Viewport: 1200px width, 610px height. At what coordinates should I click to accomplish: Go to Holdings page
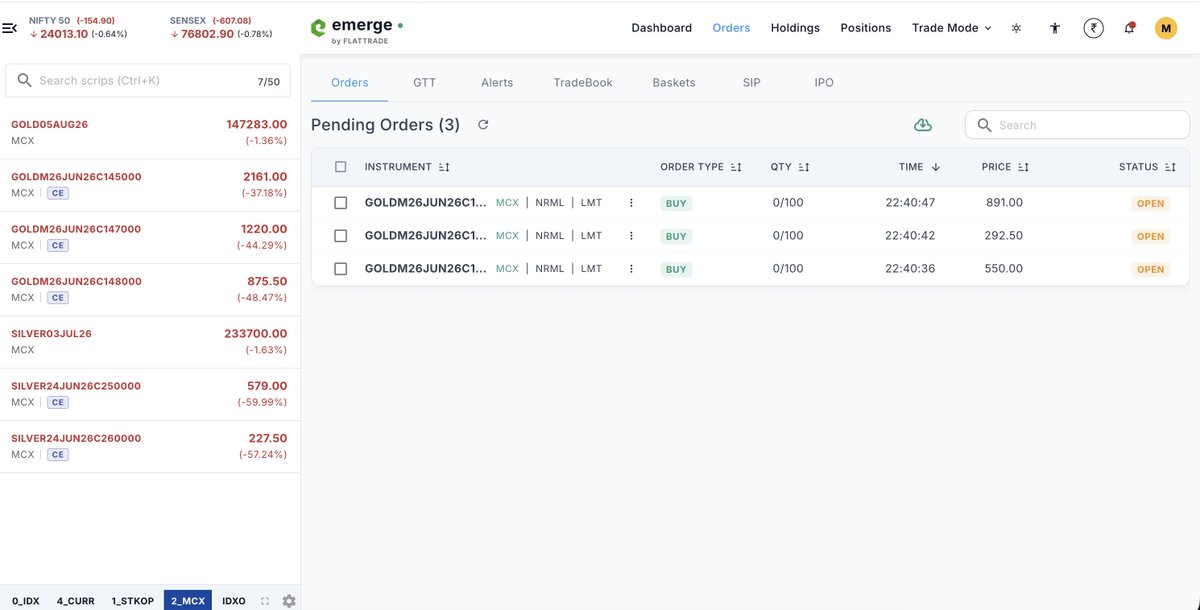[x=795, y=28]
